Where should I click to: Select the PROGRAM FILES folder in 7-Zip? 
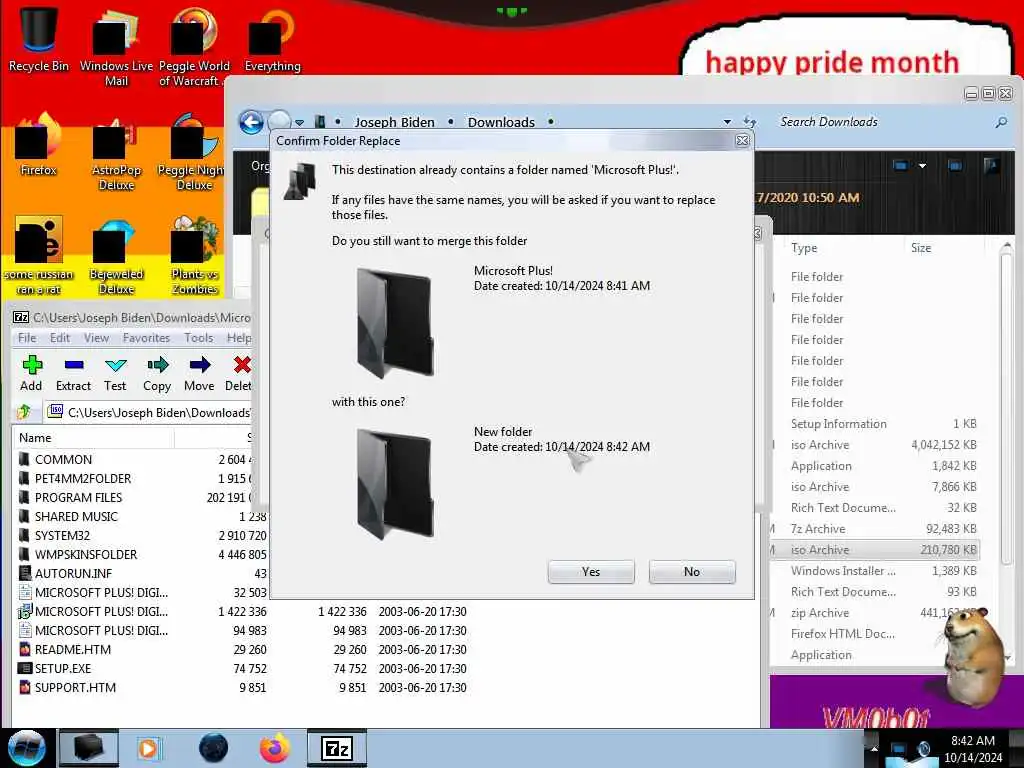pyautogui.click(x=78, y=498)
